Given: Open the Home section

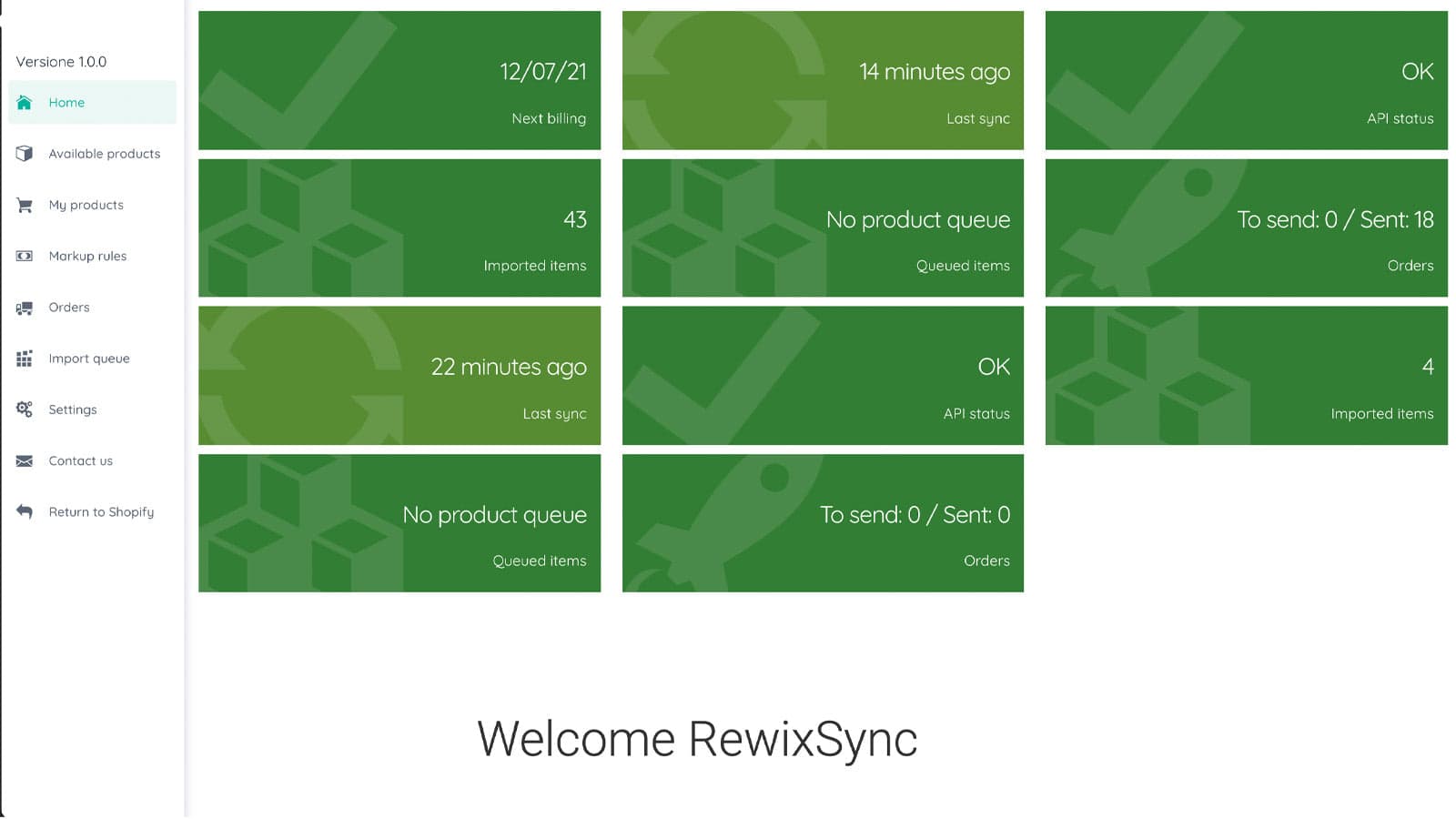Looking at the screenshot, I should pos(66,103).
